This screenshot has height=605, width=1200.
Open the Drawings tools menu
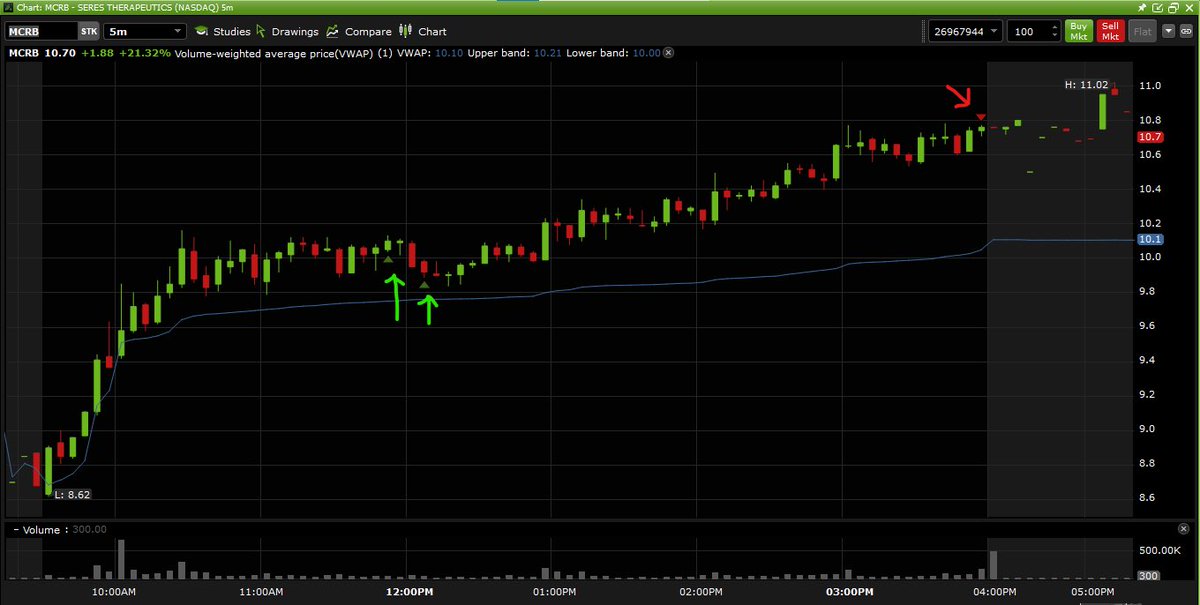[287, 31]
